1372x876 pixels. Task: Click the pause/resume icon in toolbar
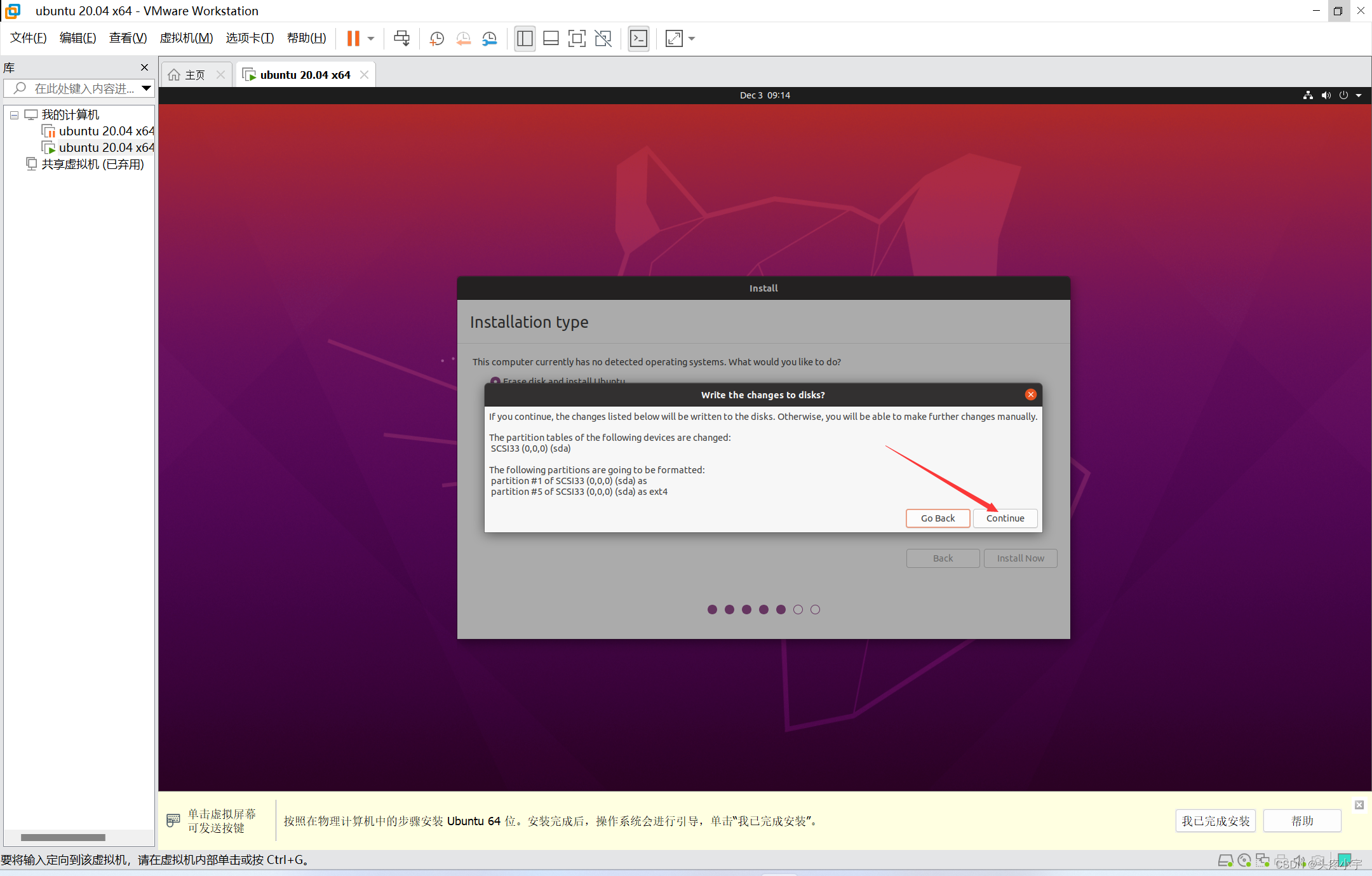coord(353,38)
